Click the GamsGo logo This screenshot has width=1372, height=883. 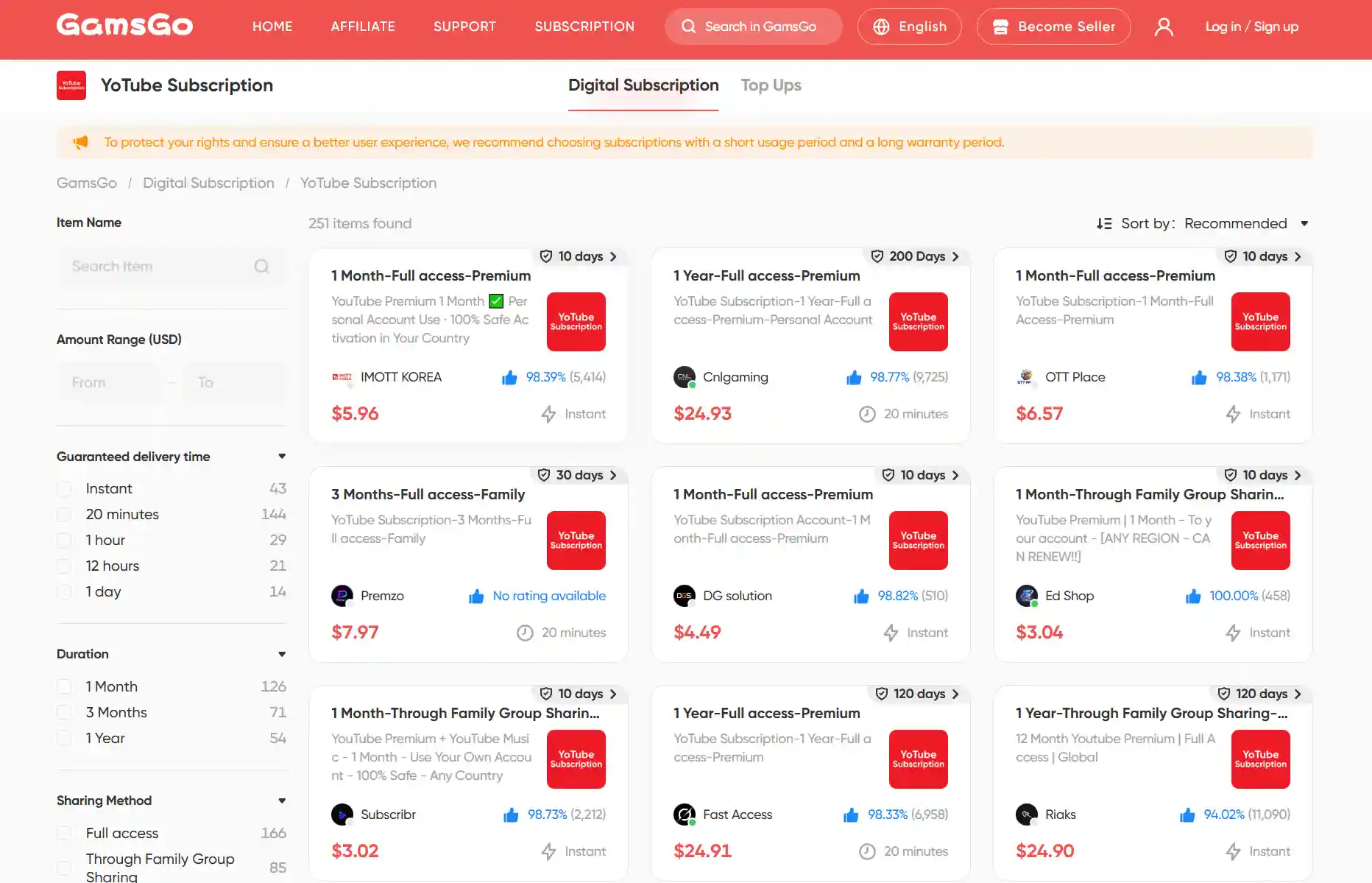click(x=124, y=26)
